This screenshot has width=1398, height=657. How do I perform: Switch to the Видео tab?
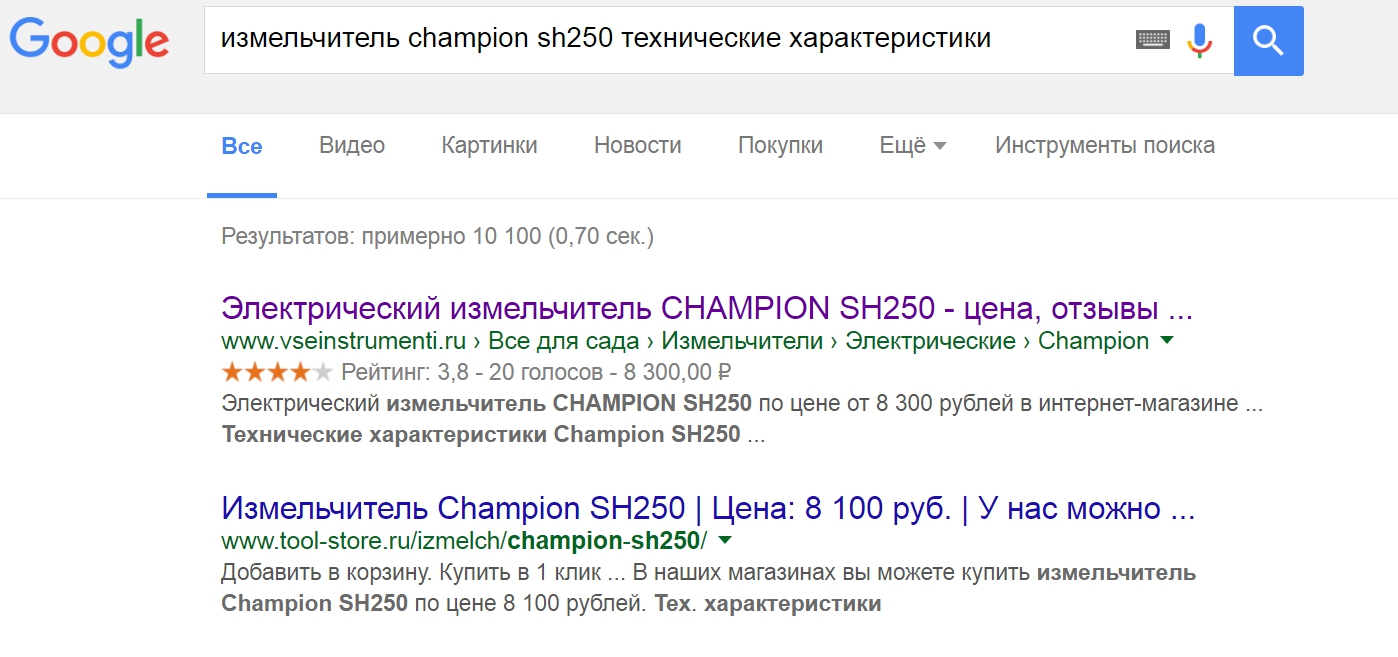point(352,146)
